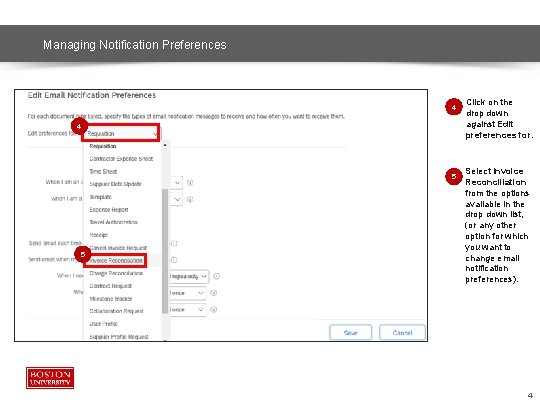
Task: Select the Time Sheet list option
Action: tap(103, 172)
